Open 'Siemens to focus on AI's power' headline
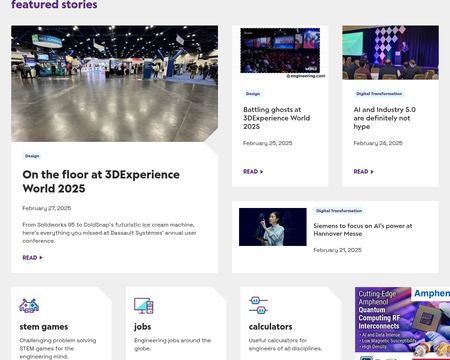 (x=363, y=230)
